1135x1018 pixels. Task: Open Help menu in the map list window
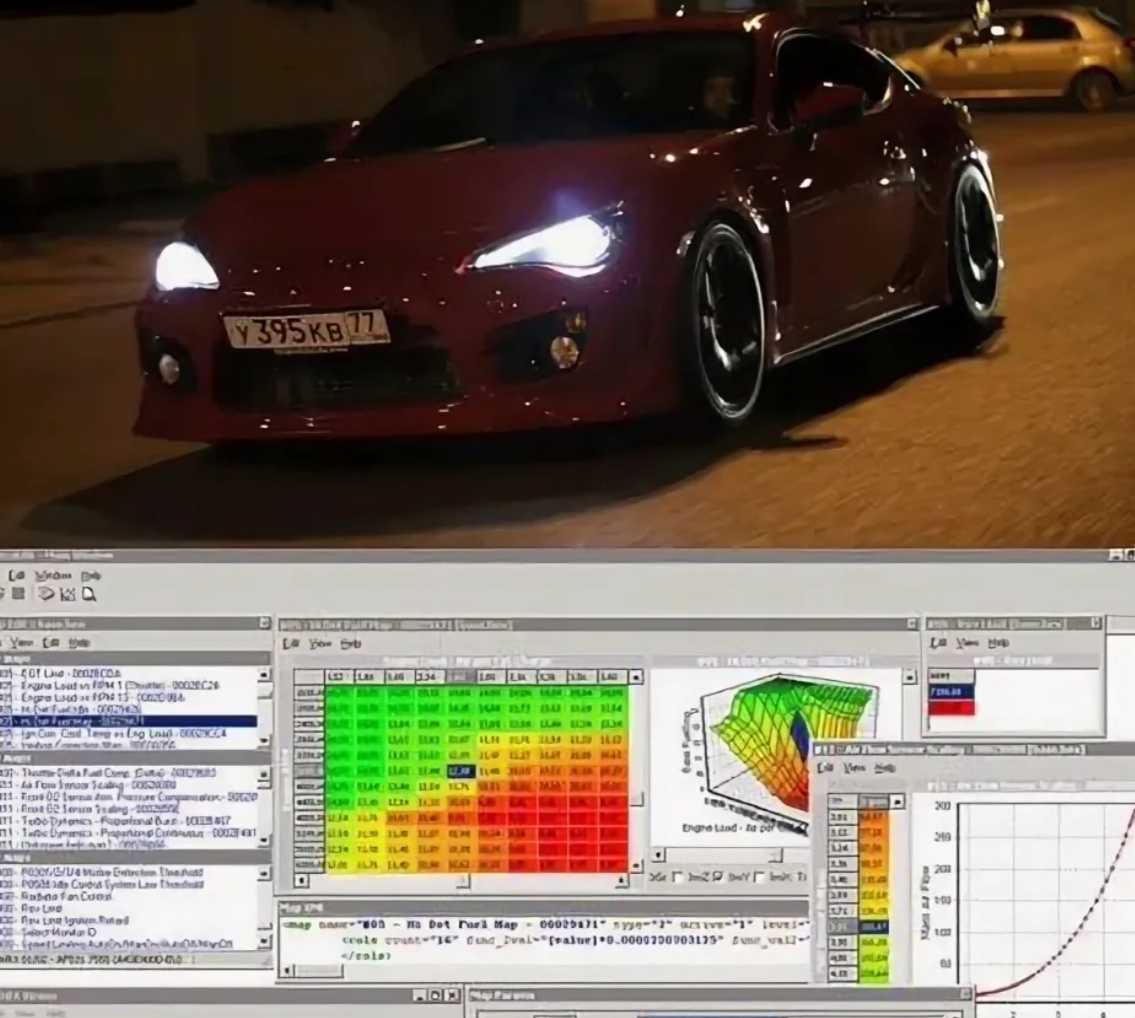click(x=78, y=642)
